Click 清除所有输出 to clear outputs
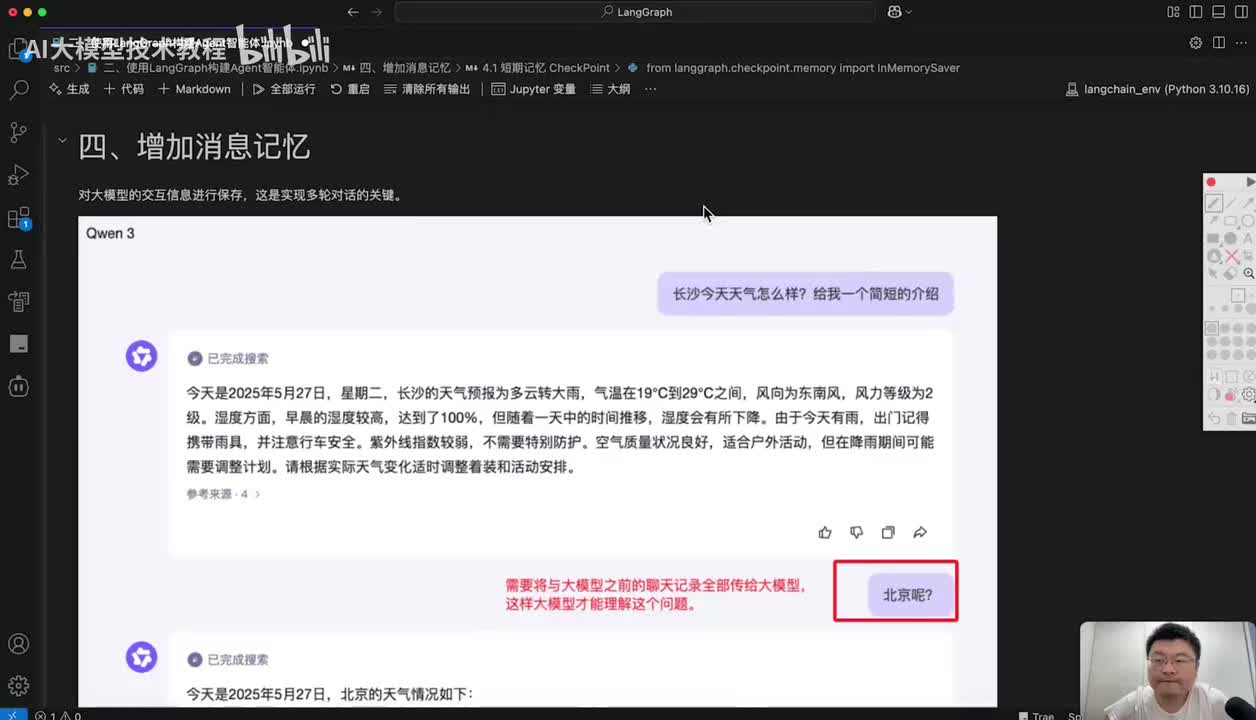Screen dimensions: 1256x720 (427, 89)
